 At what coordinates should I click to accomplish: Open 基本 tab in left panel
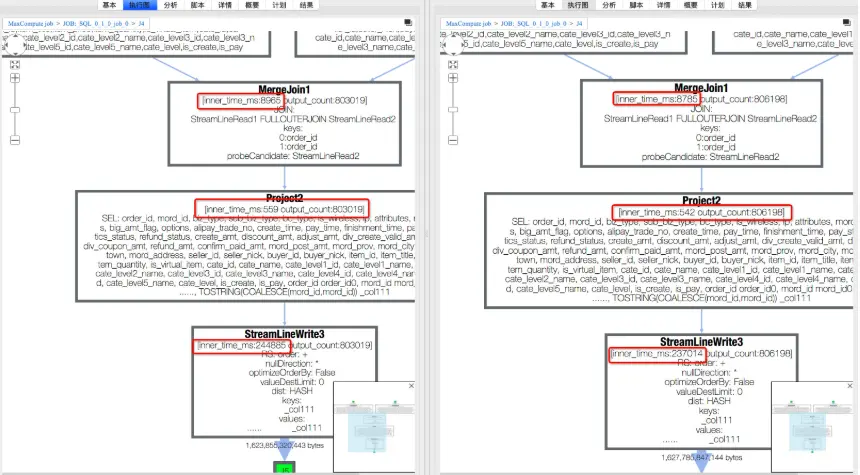click(x=109, y=5)
